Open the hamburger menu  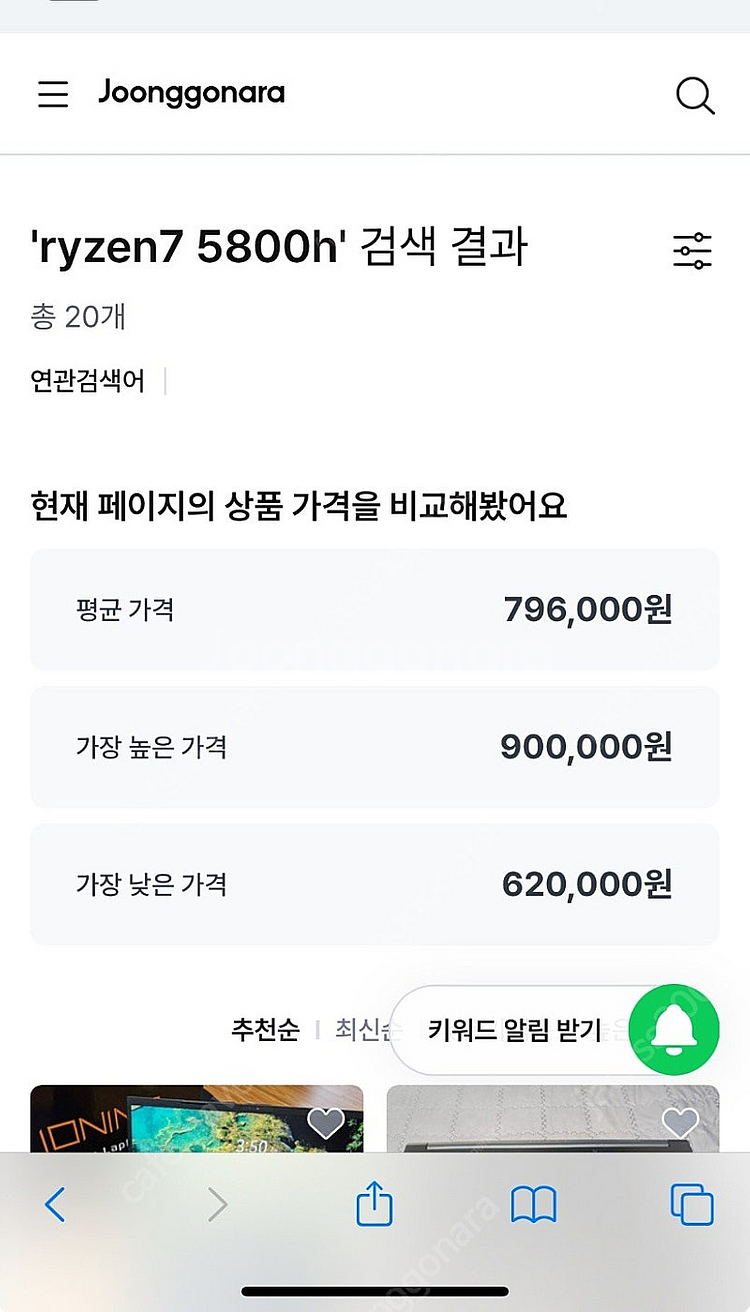(53, 94)
